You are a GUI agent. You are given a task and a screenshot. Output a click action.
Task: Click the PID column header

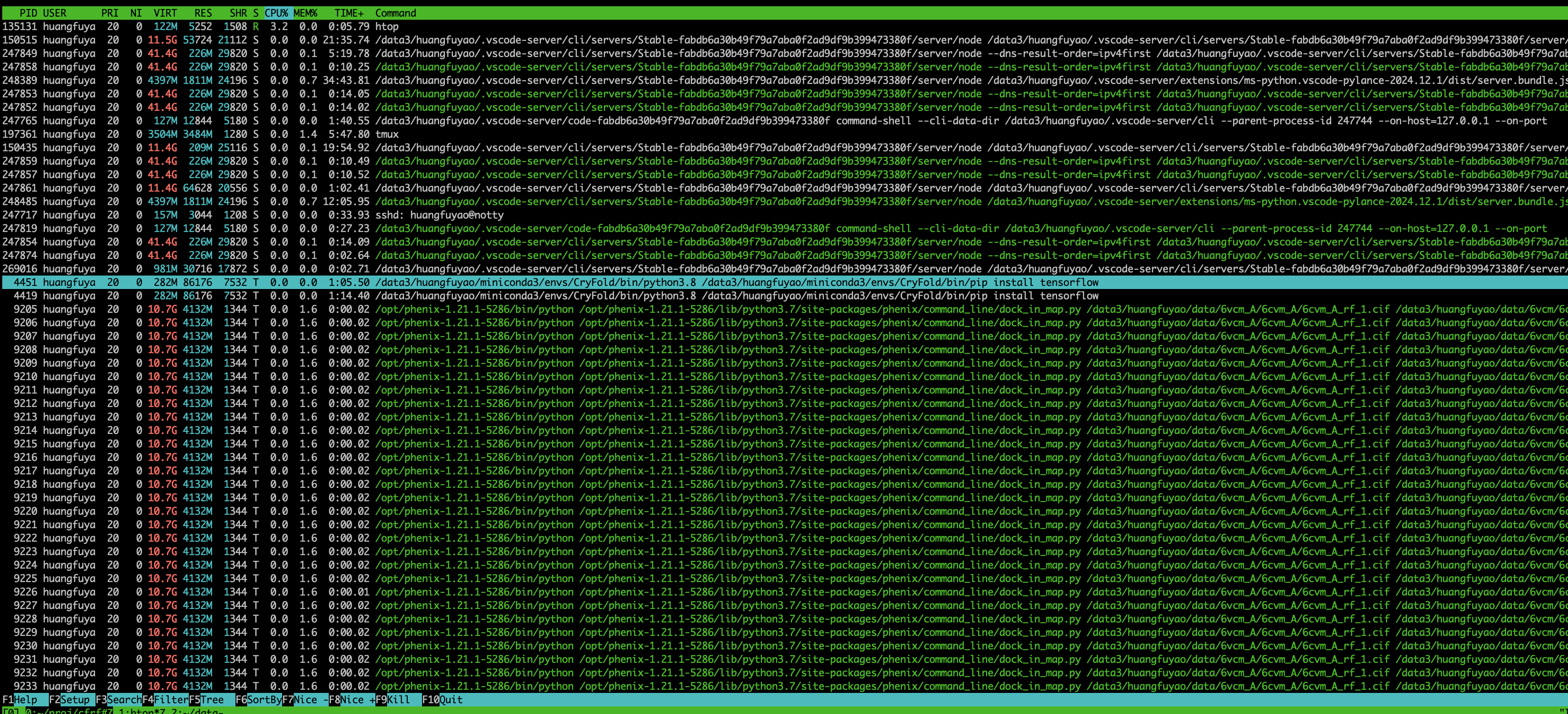click(28, 13)
